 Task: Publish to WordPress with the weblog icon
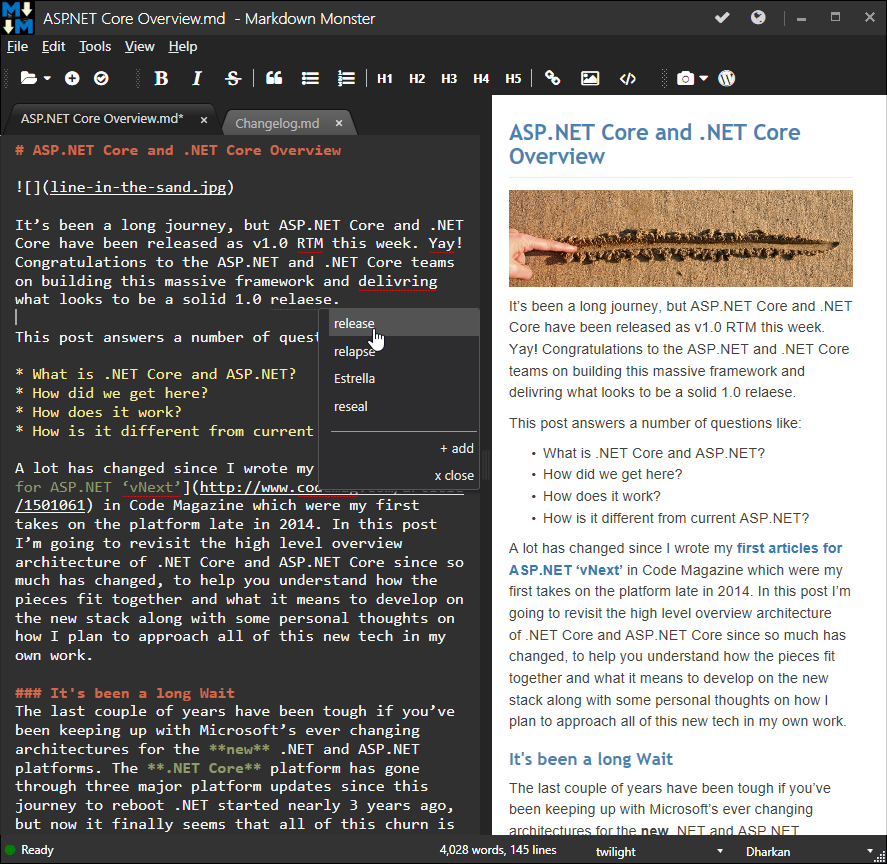[x=727, y=78]
